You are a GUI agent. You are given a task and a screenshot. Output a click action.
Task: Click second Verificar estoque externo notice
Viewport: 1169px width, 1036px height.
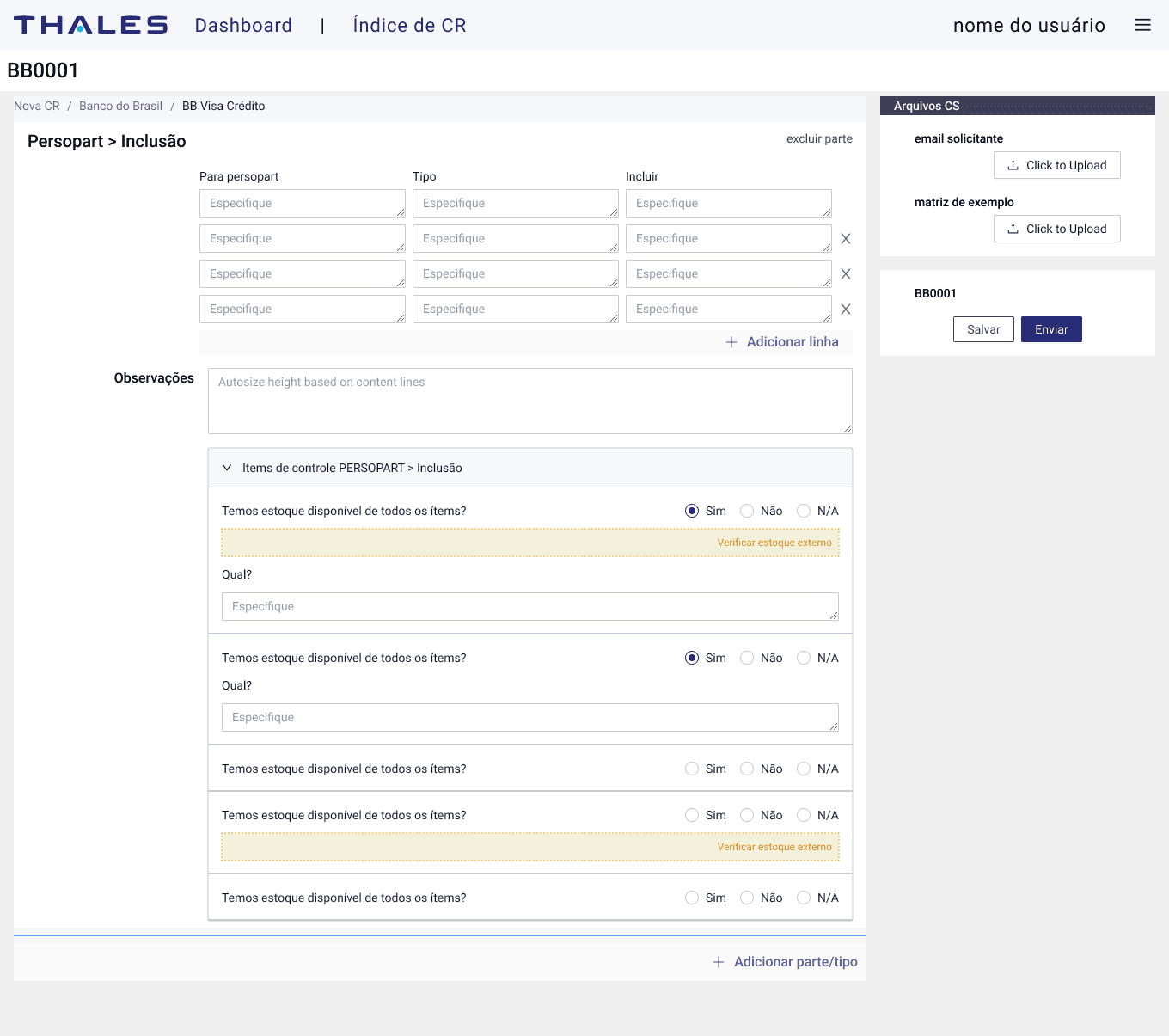530,847
